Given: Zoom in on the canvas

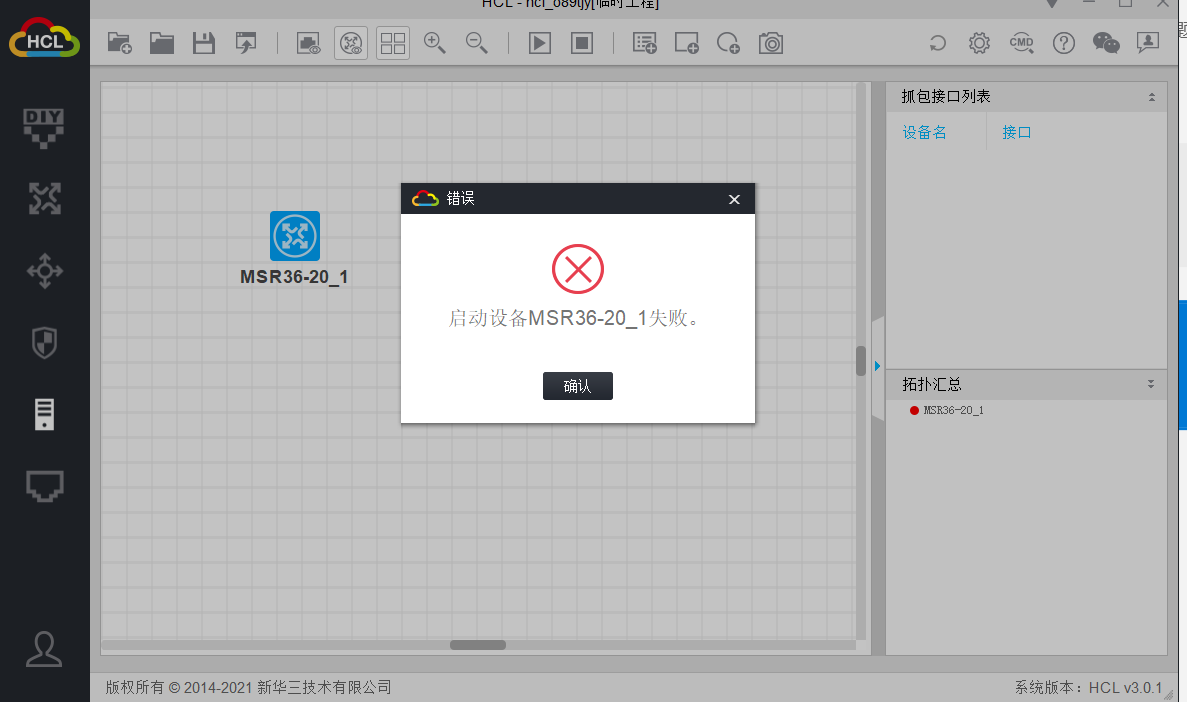Looking at the screenshot, I should pyautogui.click(x=435, y=43).
